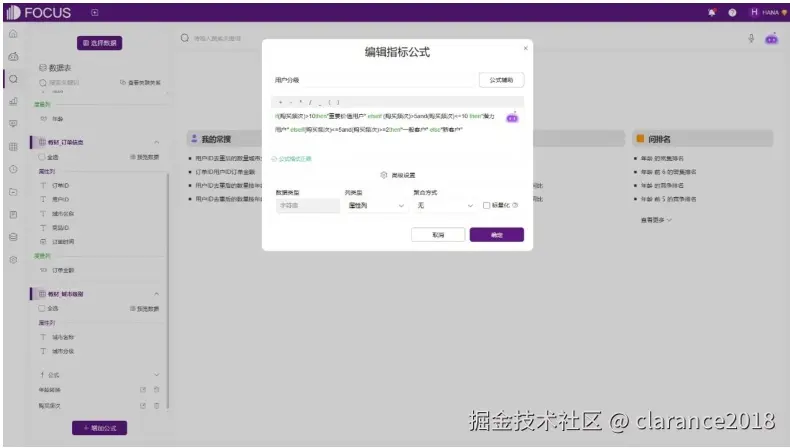
Task: Open the monitor screen icon in left sidebar
Action: pos(13,124)
